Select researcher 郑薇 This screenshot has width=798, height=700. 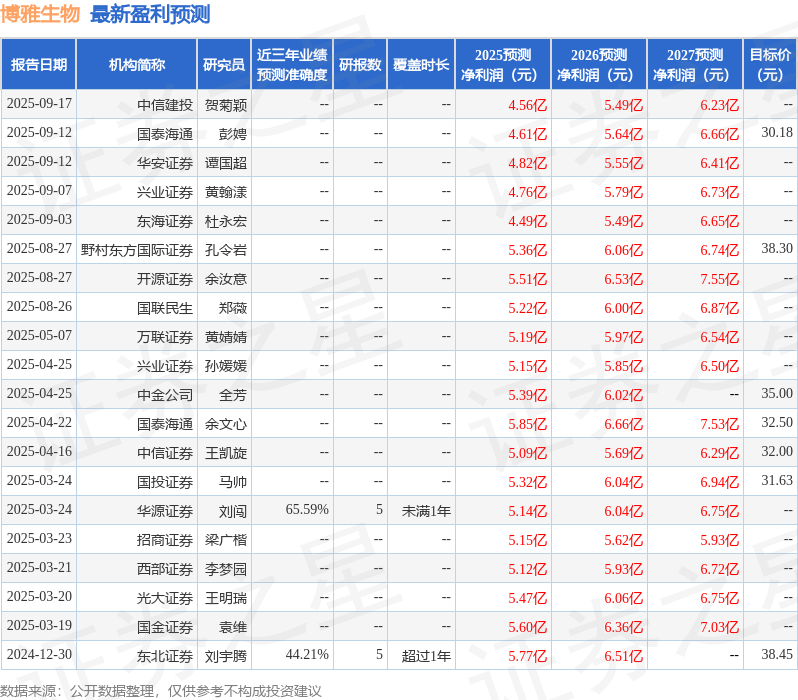233,308
